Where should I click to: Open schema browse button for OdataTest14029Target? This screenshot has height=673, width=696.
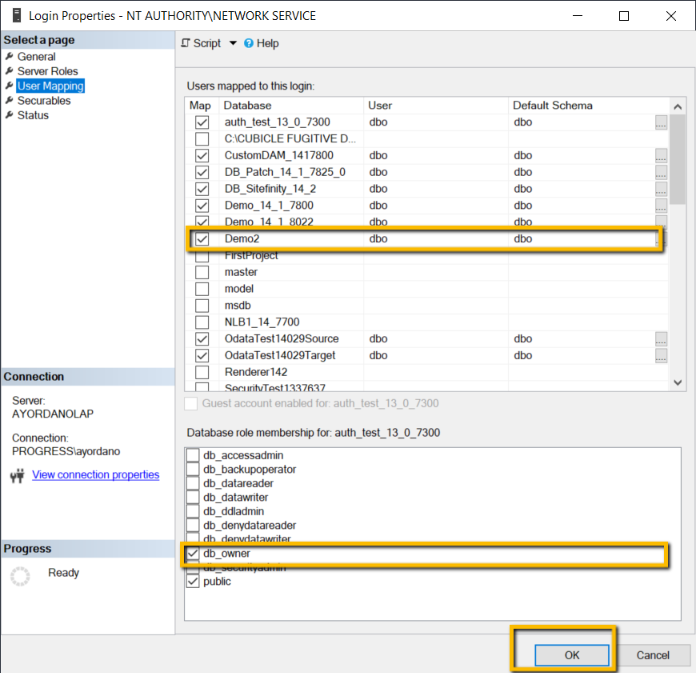click(661, 356)
